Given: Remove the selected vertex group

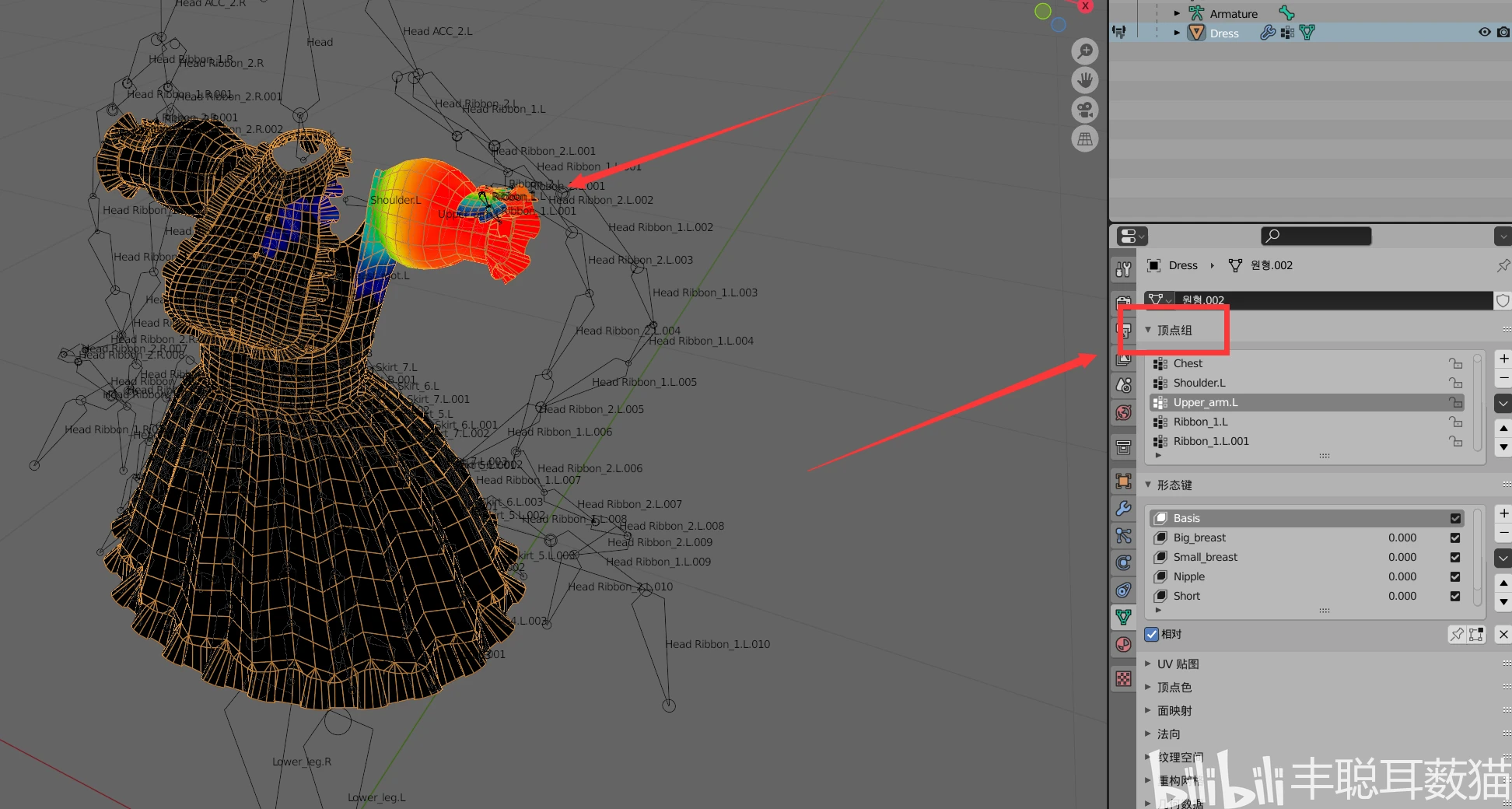Looking at the screenshot, I should point(1503,377).
